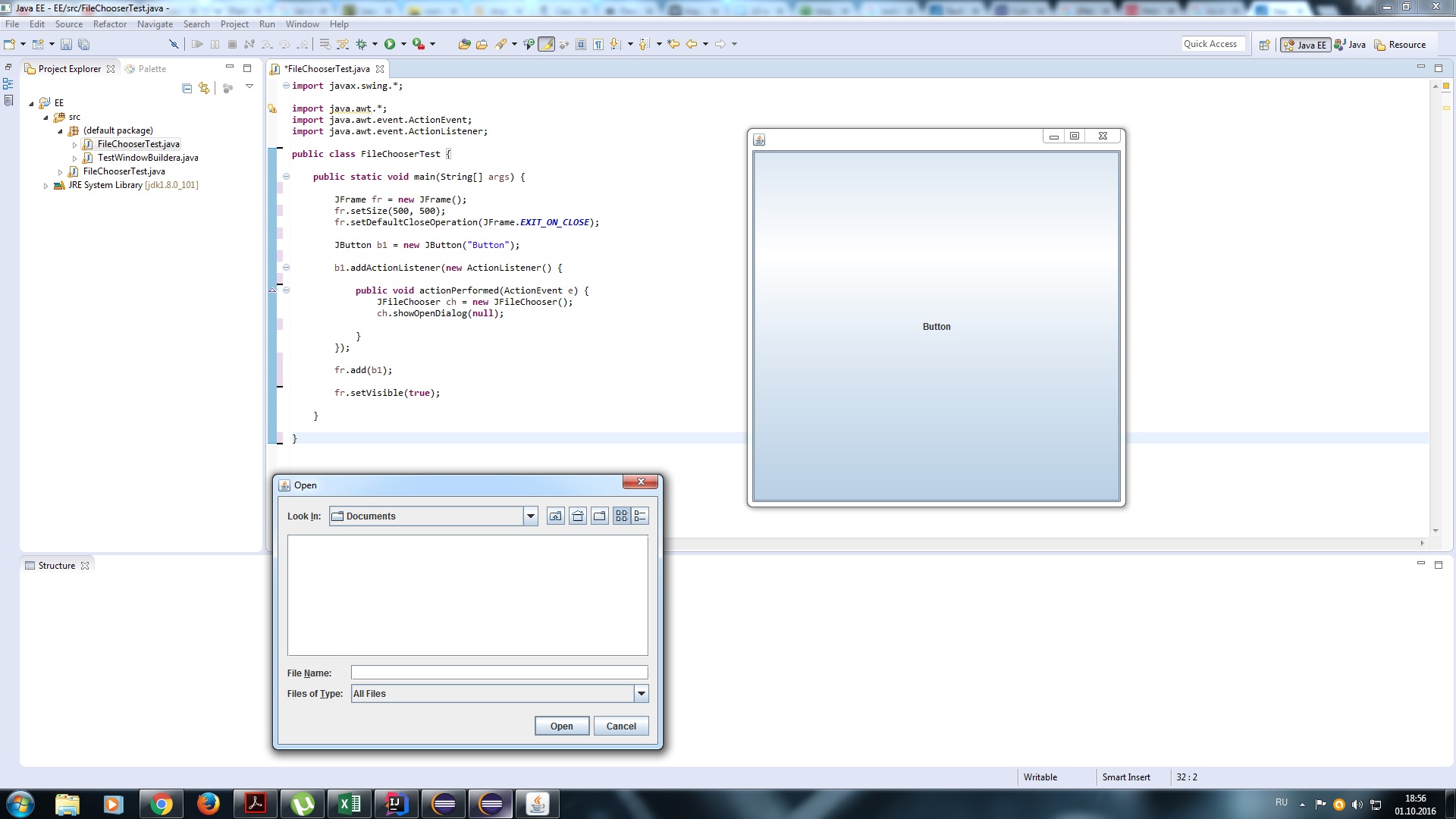This screenshot has height=819, width=1456.
Task: Click the Open Task folder icon
Action: click(482, 44)
